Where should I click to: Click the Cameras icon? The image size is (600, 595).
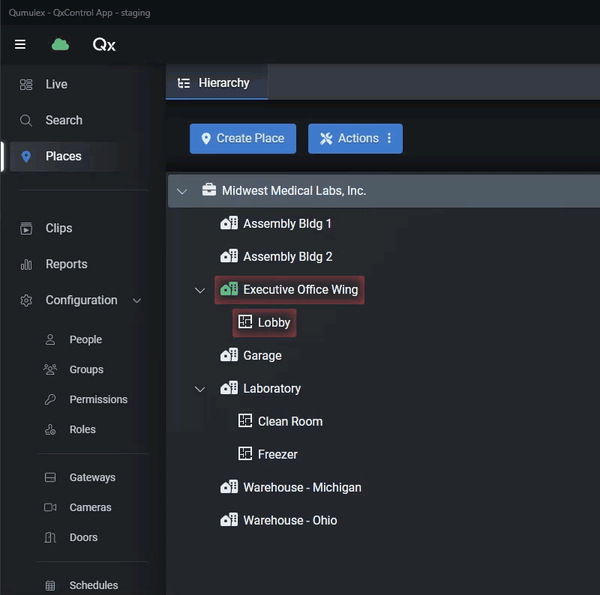point(50,507)
